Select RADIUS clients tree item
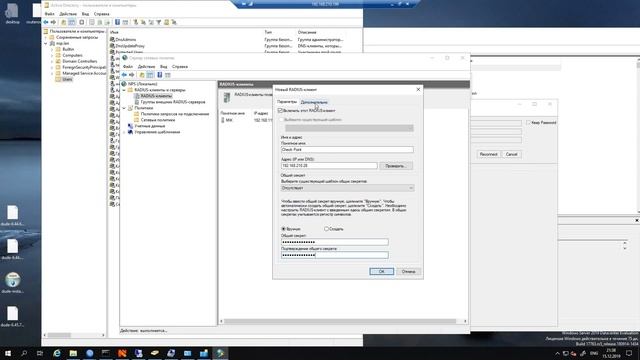This screenshot has height=360, width=640. 156,96
